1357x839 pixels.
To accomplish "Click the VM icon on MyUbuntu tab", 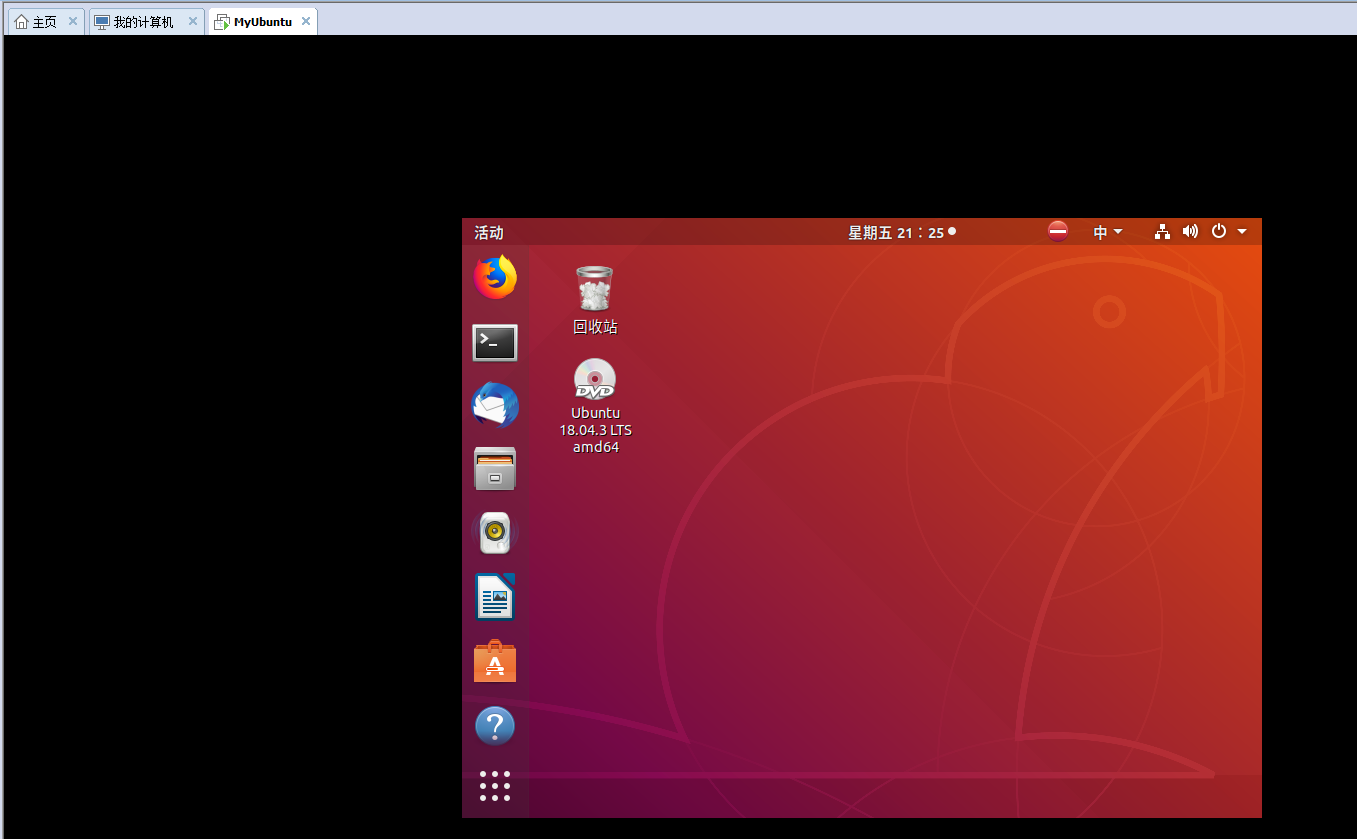I will [x=222, y=21].
